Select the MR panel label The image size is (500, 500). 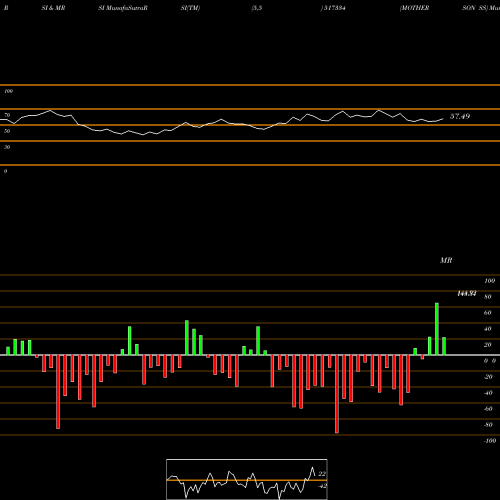click(x=446, y=260)
